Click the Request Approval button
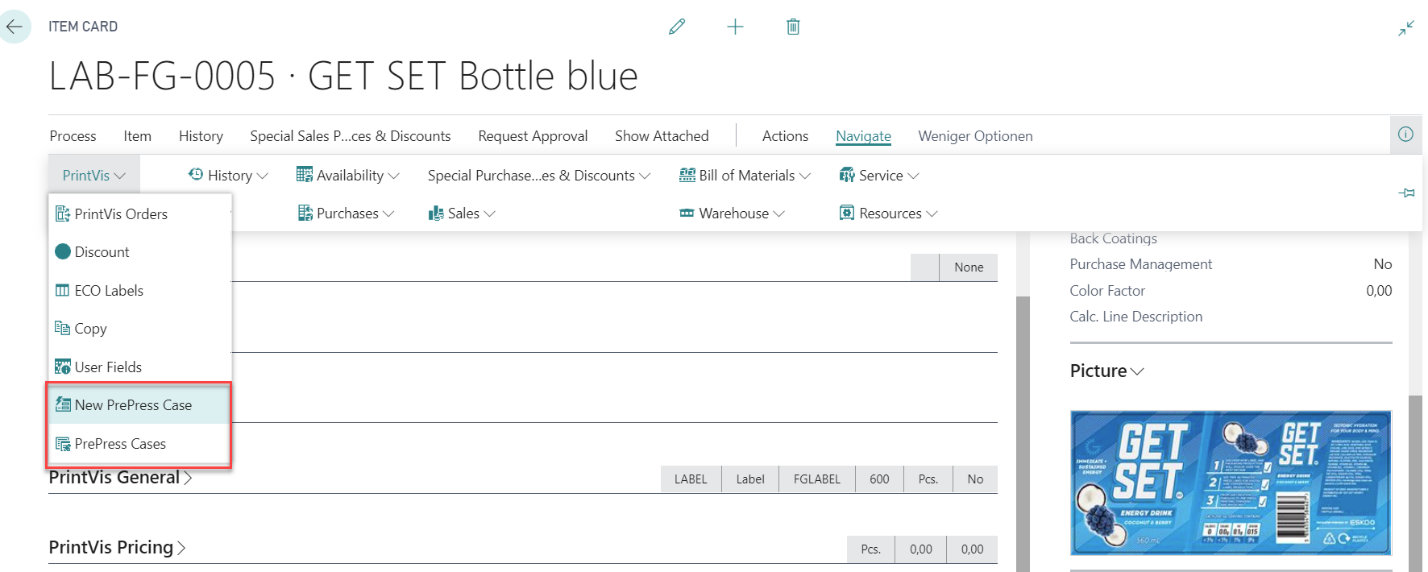Screen dimensions: 1428x572 [532, 136]
